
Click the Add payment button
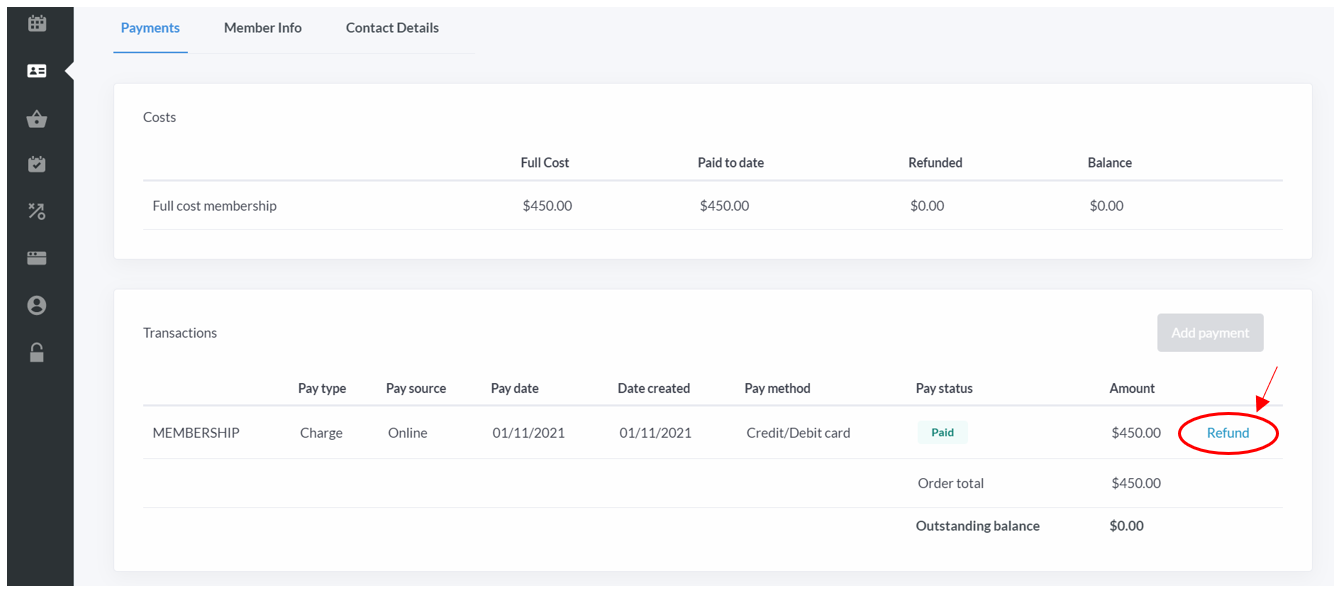(x=1210, y=333)
